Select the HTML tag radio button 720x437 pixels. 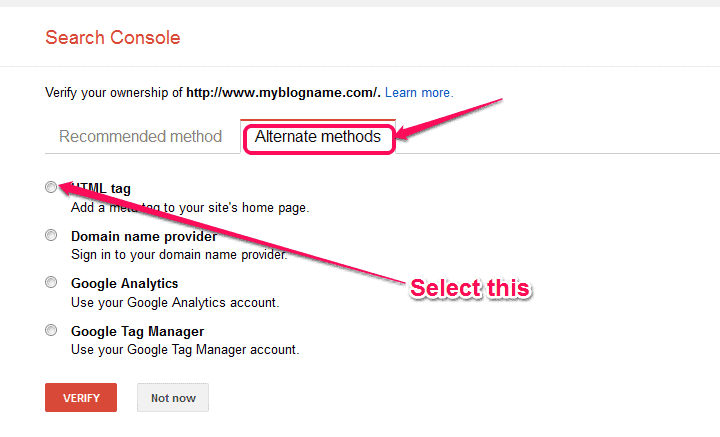coord(51,187)
